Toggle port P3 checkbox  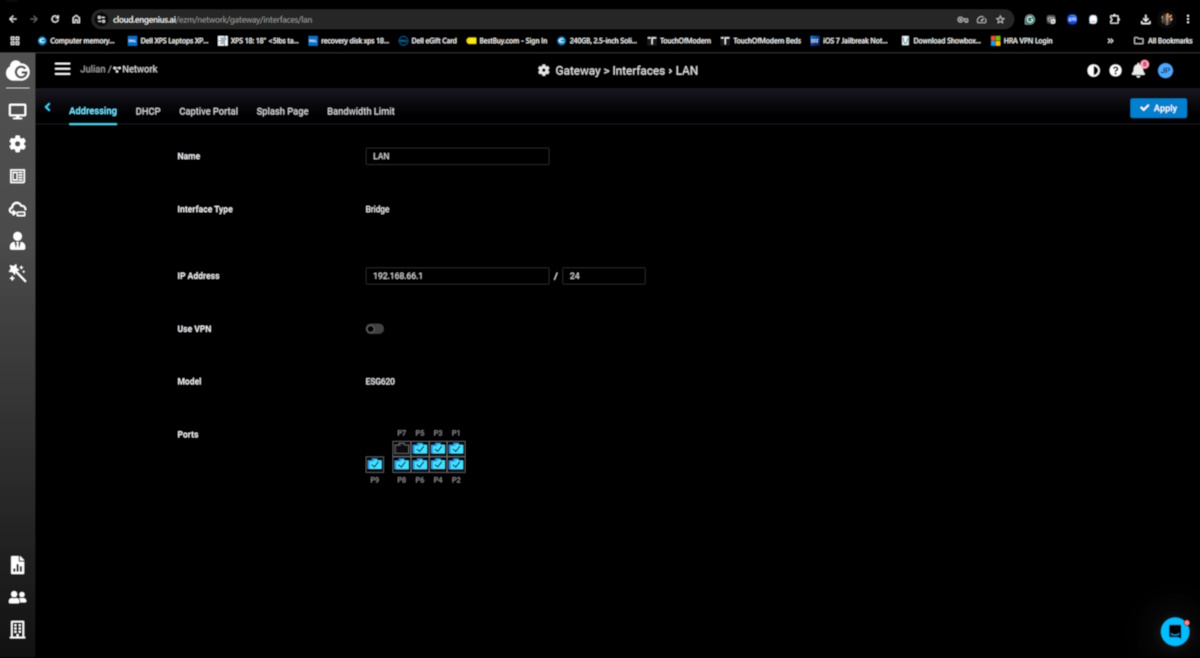438,449
